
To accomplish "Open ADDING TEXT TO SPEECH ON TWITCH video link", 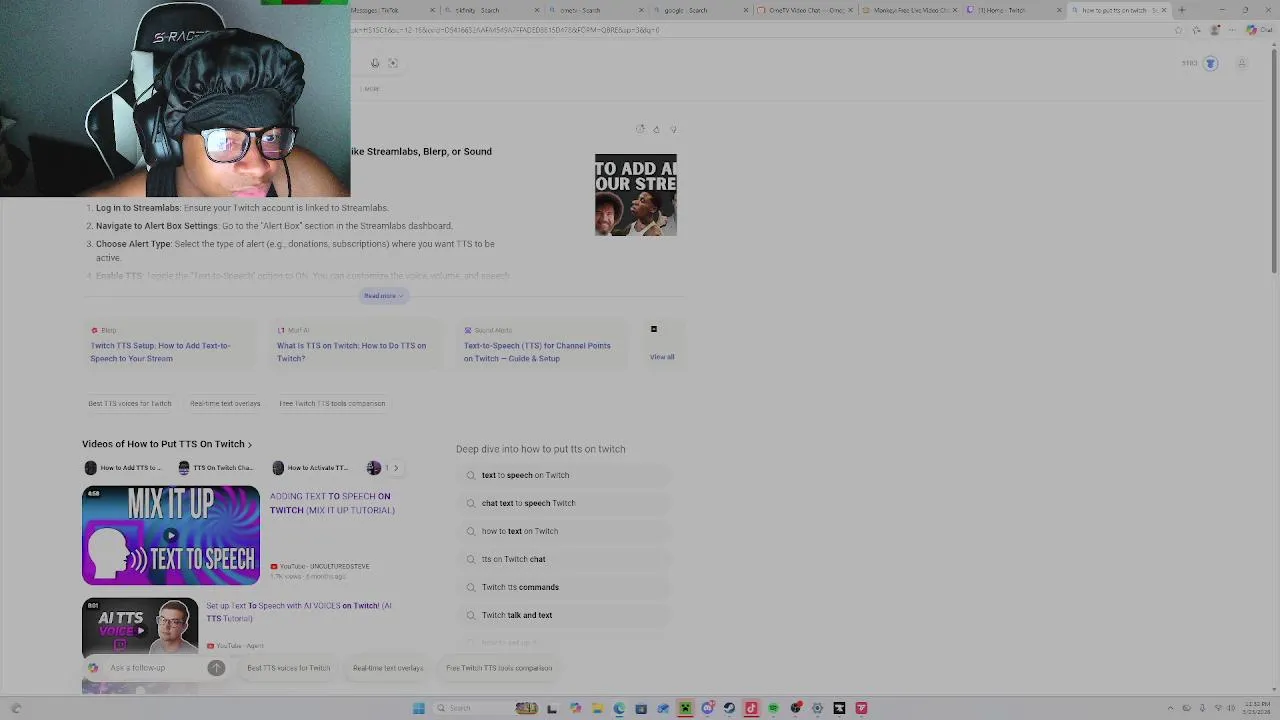I will point(332,503).
